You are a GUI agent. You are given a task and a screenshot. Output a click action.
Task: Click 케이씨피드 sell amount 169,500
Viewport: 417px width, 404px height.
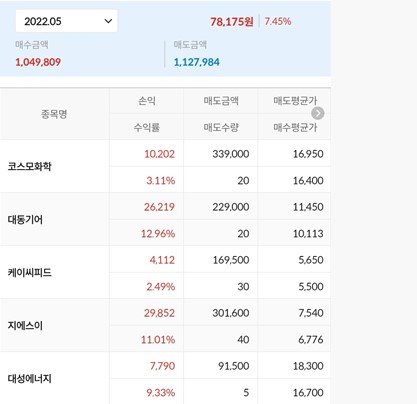(x=231, y=260)
